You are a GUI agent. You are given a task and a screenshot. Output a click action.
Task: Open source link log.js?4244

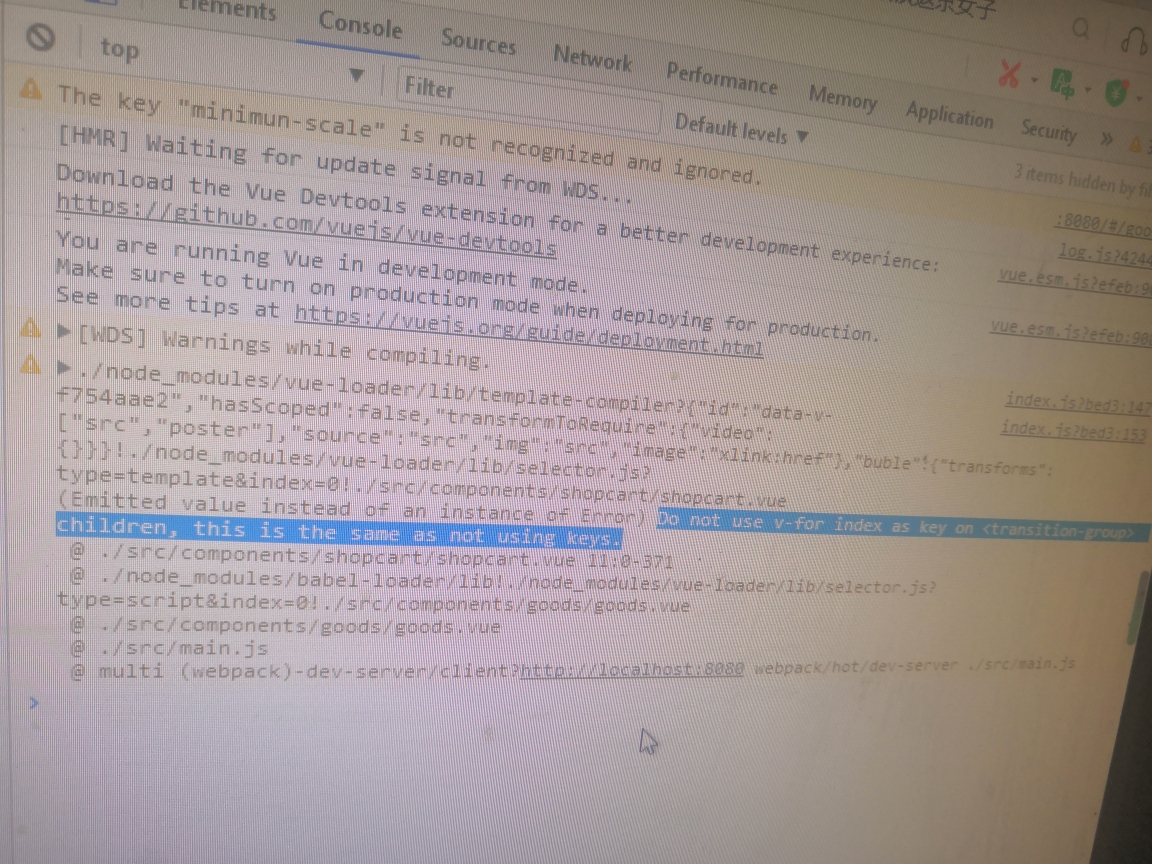1104,254
